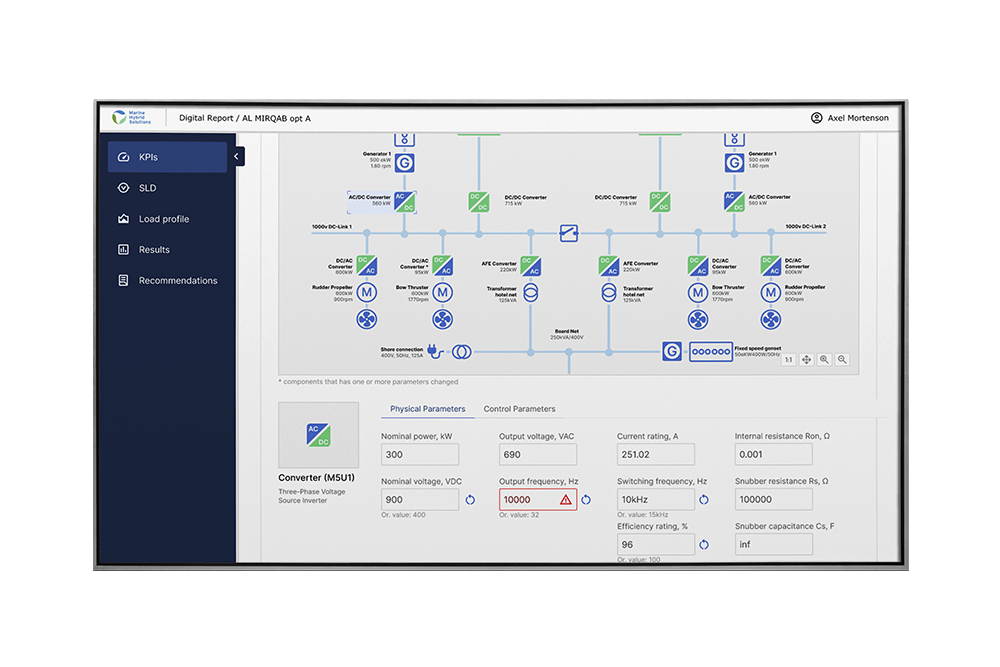Select Rudder Propeller motor icon under DC-Link 2

(771, 293)
